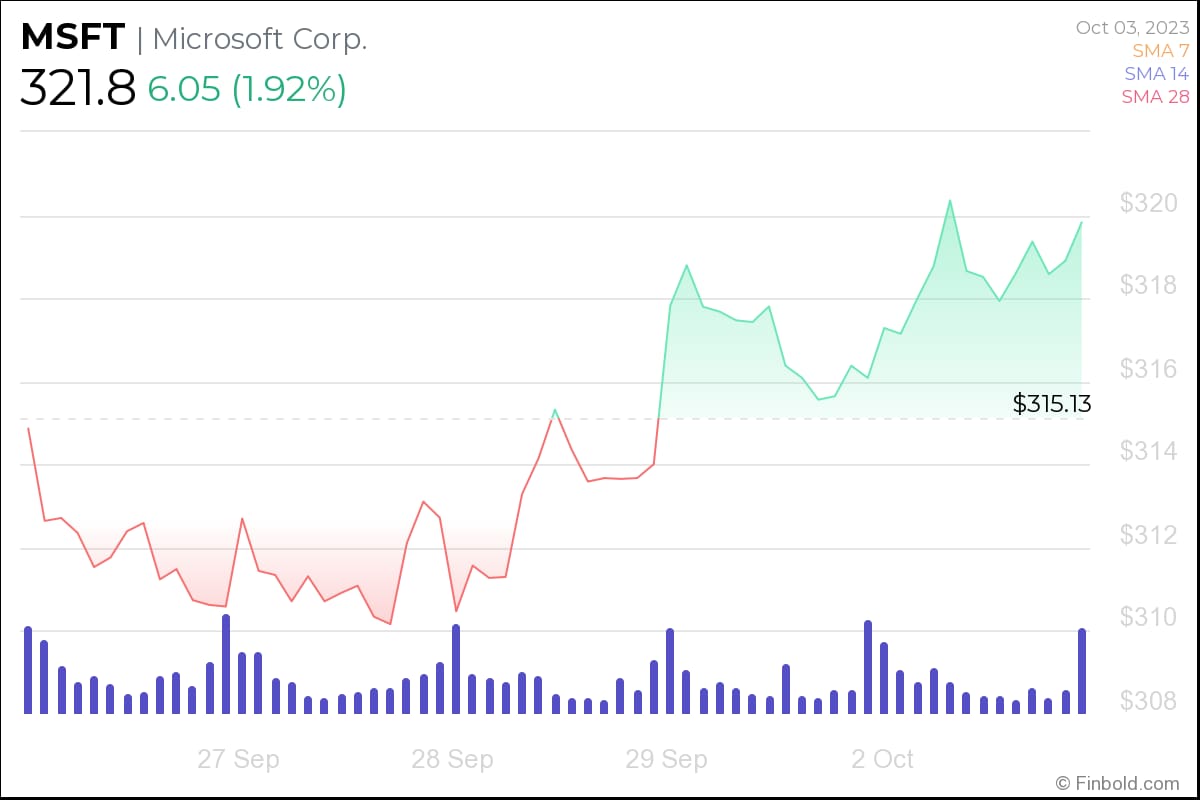Click the $320 price axis label
Viewport: 1200px width, 800px height.
click(1146, 203)
